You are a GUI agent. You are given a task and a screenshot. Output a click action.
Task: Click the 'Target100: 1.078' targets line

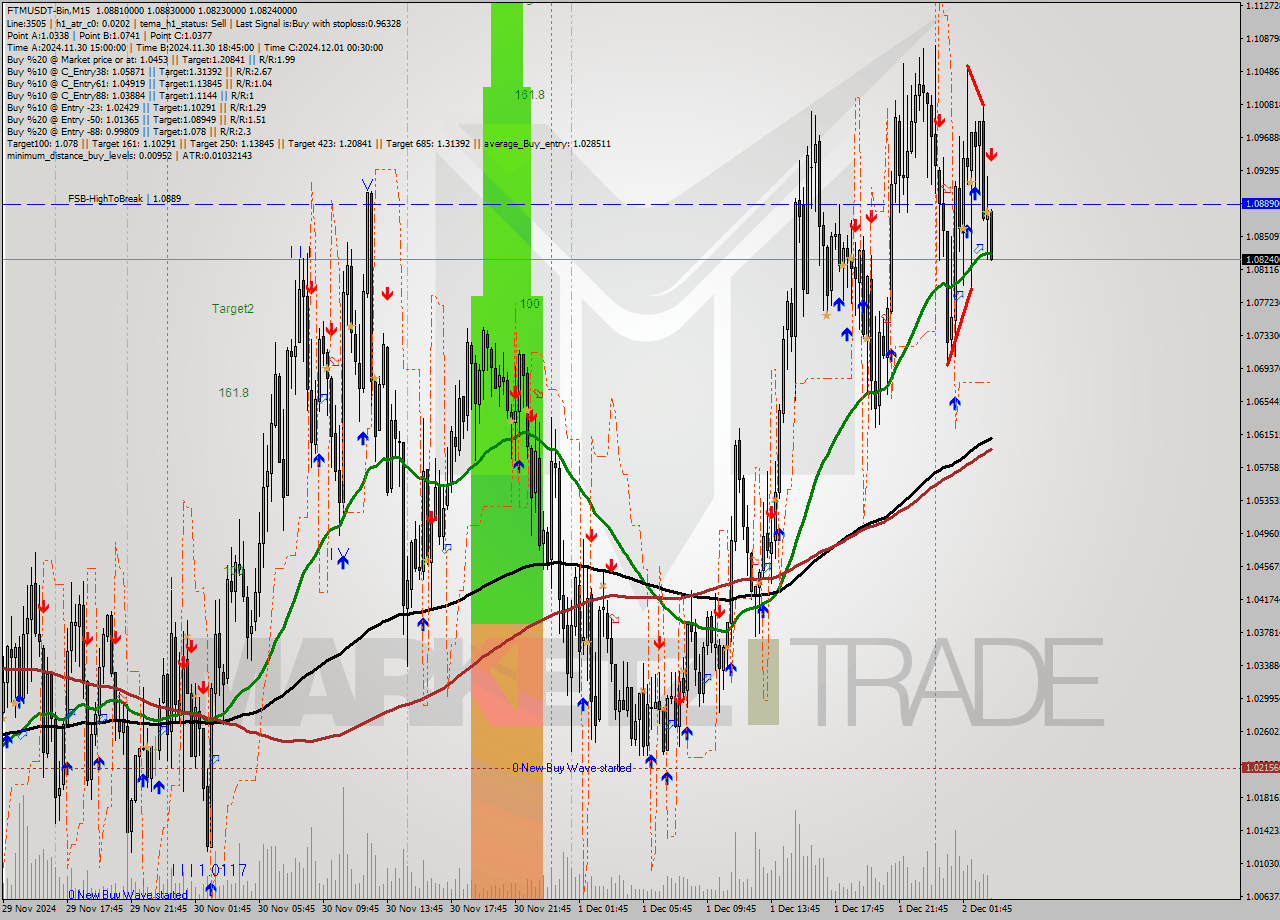308,143
